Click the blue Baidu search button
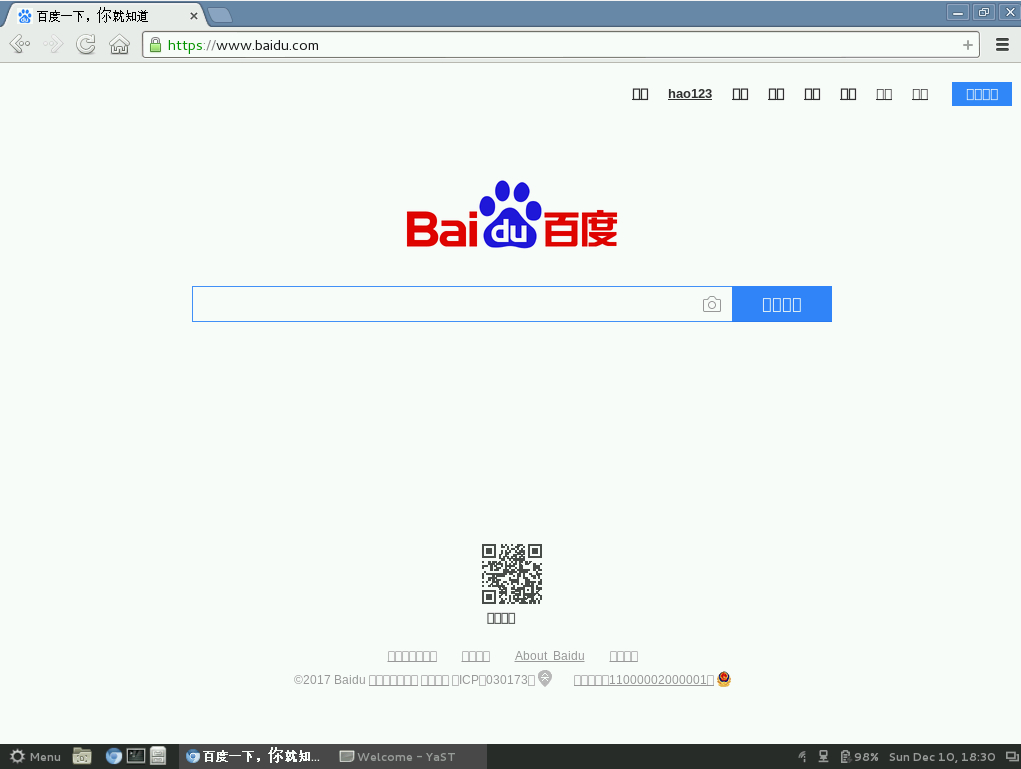The height and width of the screenshot is (769, 1021). click(x=782, y=304)
